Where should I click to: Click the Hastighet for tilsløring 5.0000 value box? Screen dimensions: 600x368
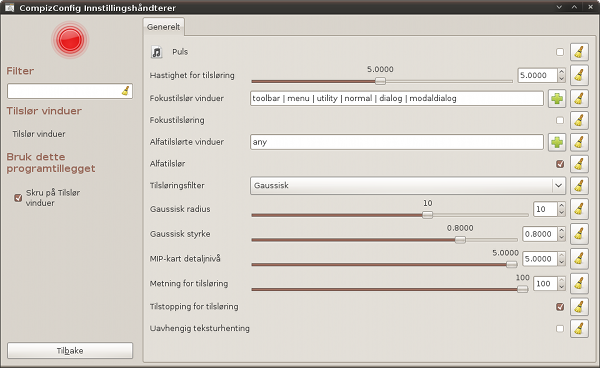(538, 75)
